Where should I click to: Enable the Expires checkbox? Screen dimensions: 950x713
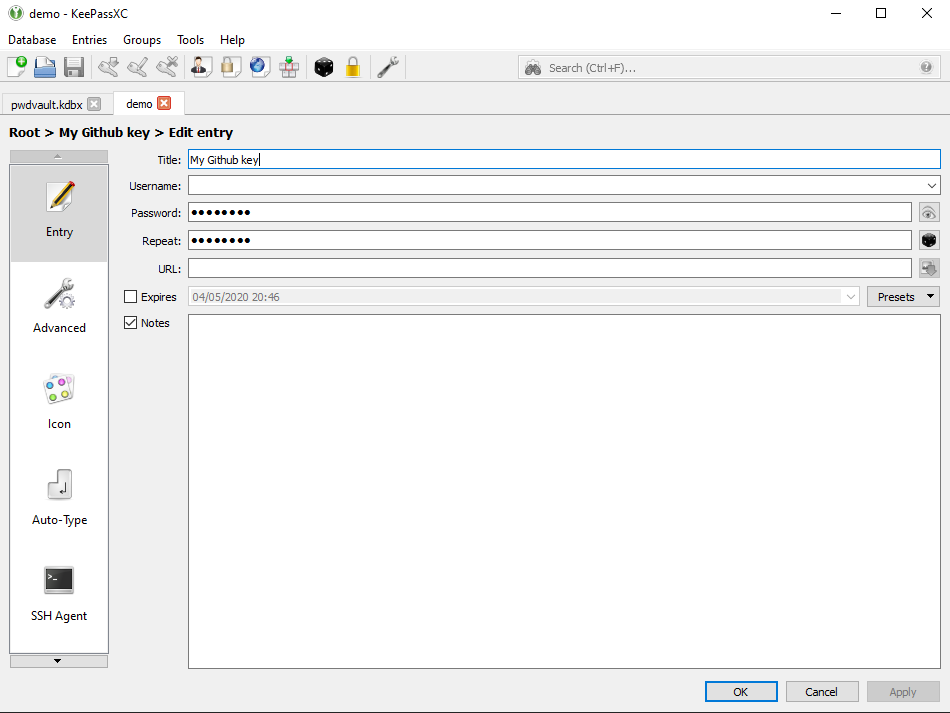130,296
